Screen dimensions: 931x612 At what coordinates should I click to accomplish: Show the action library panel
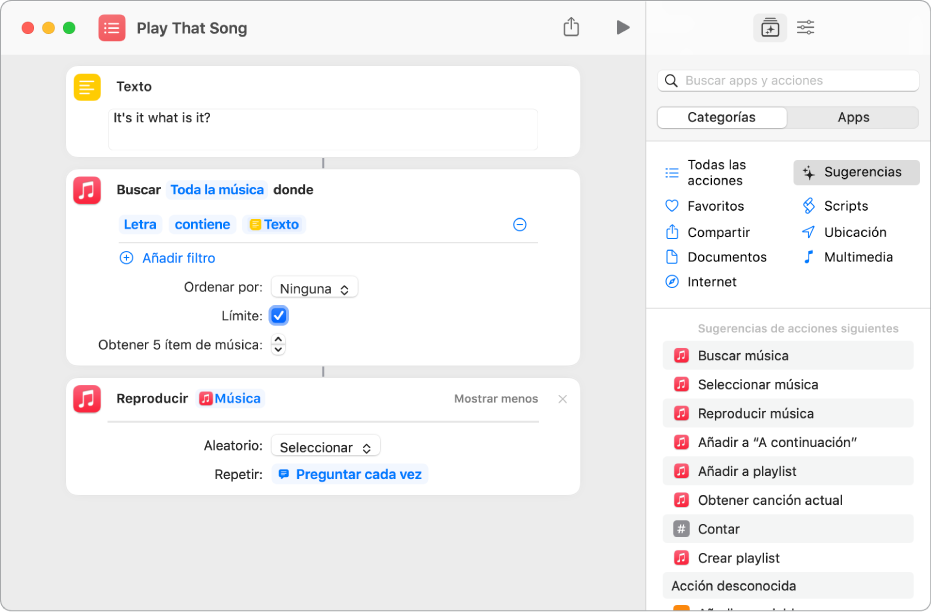click(770, 27)
